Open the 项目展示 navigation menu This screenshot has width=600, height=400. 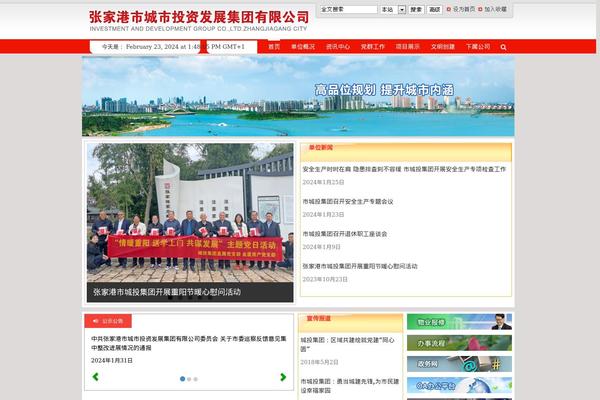click(408, 47)
